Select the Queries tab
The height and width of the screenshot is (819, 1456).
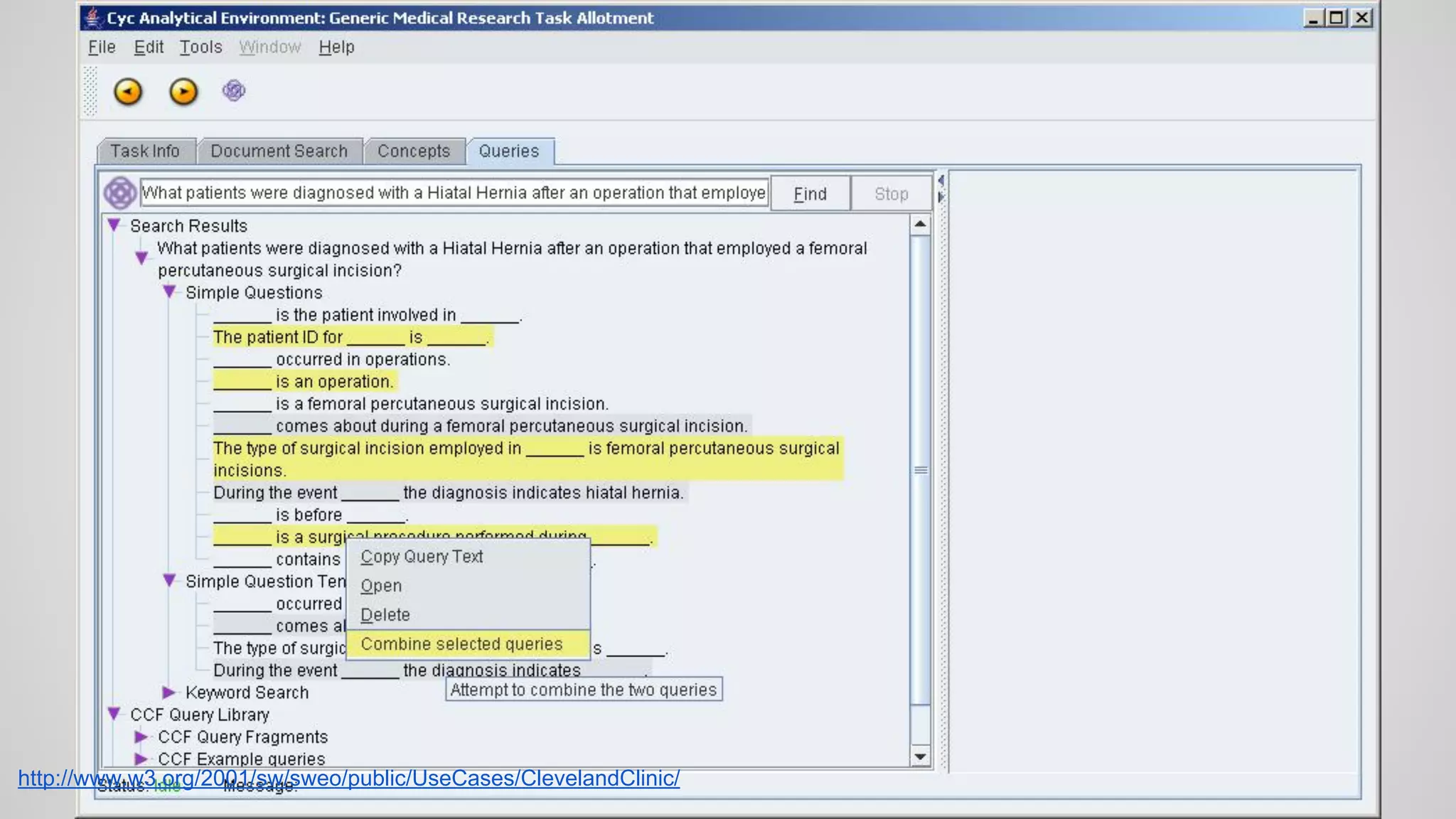coord(509,151)
